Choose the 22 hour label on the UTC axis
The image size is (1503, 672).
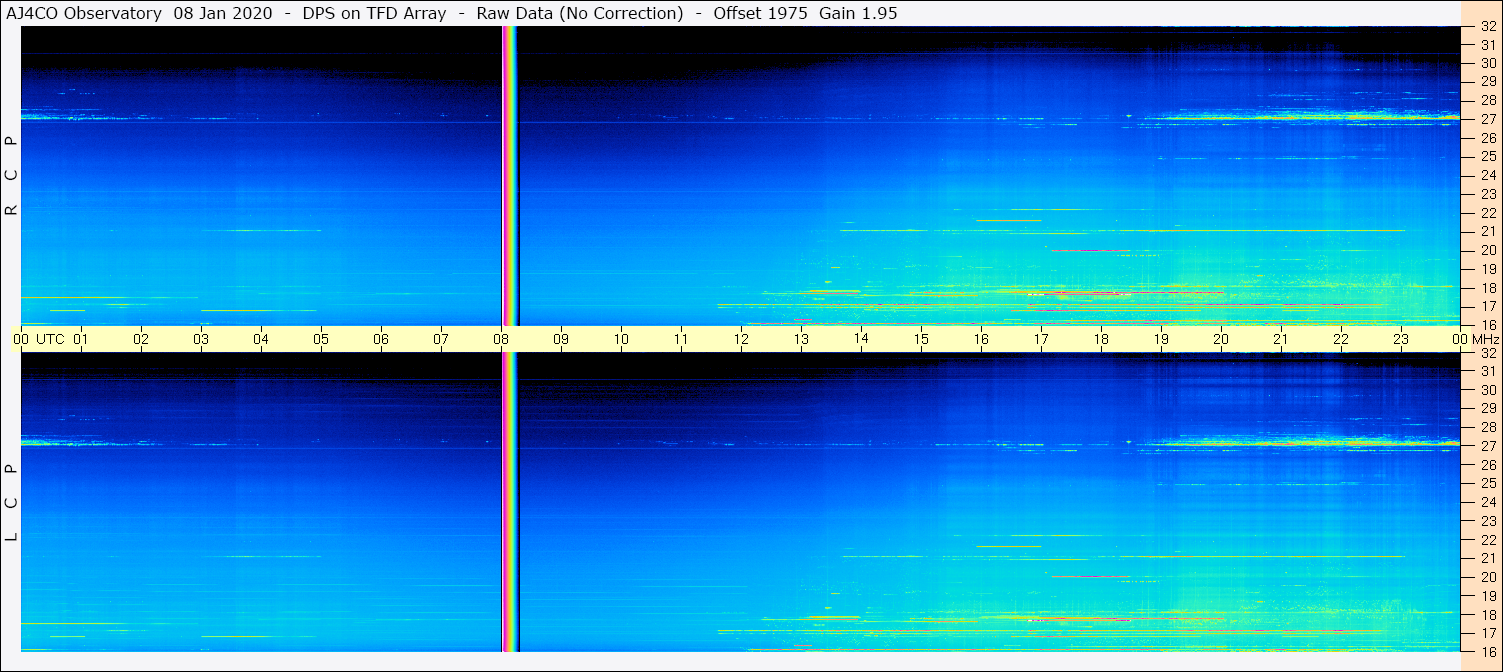[x=1341, y=339]
